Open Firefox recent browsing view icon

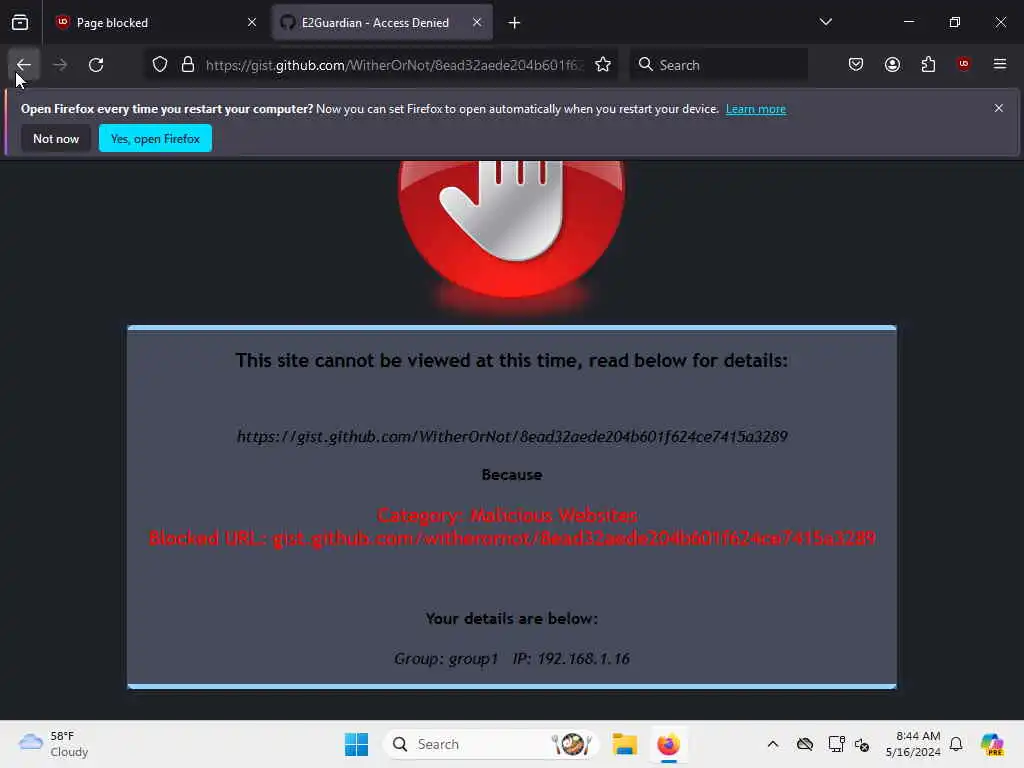[x=20, y=23]
